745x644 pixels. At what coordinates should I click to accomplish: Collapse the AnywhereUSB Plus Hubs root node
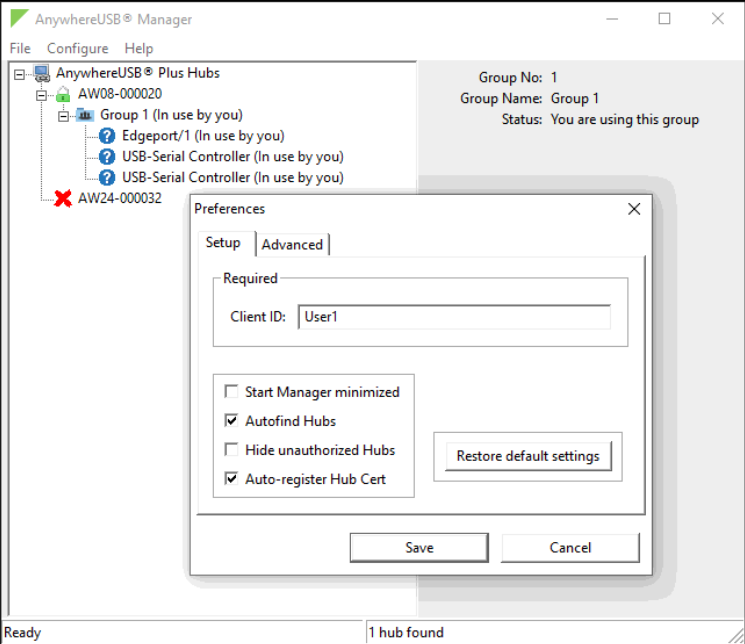pyautogui.click(x=19, y=75)
